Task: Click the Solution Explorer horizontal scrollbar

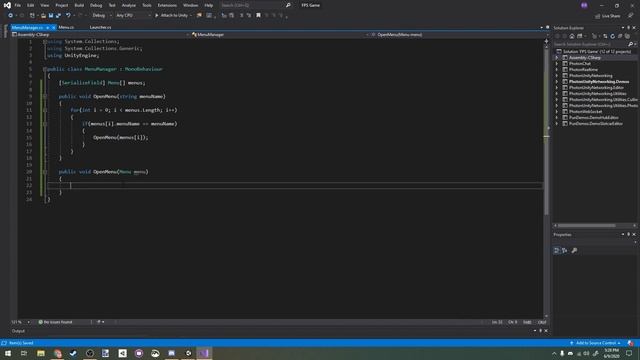Action: pyautogui.click(x=587, y=225)
